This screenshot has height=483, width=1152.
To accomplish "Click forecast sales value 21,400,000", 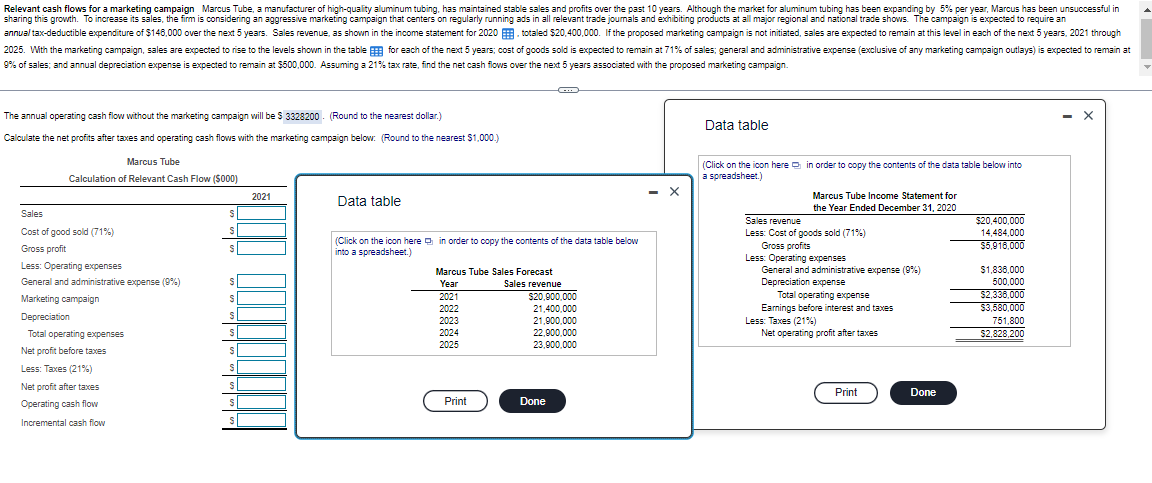I will 555,308.
